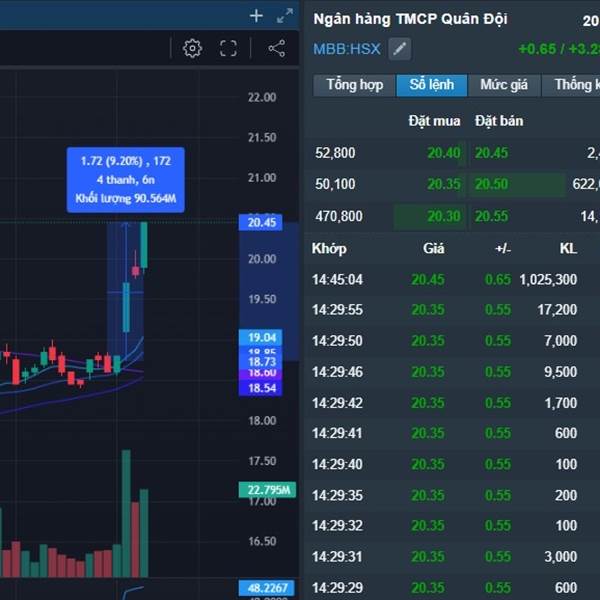Click the Ngân hàng TMCP Quân Đội title
Viewport: 600px width, 600px height.
point(410,19)
